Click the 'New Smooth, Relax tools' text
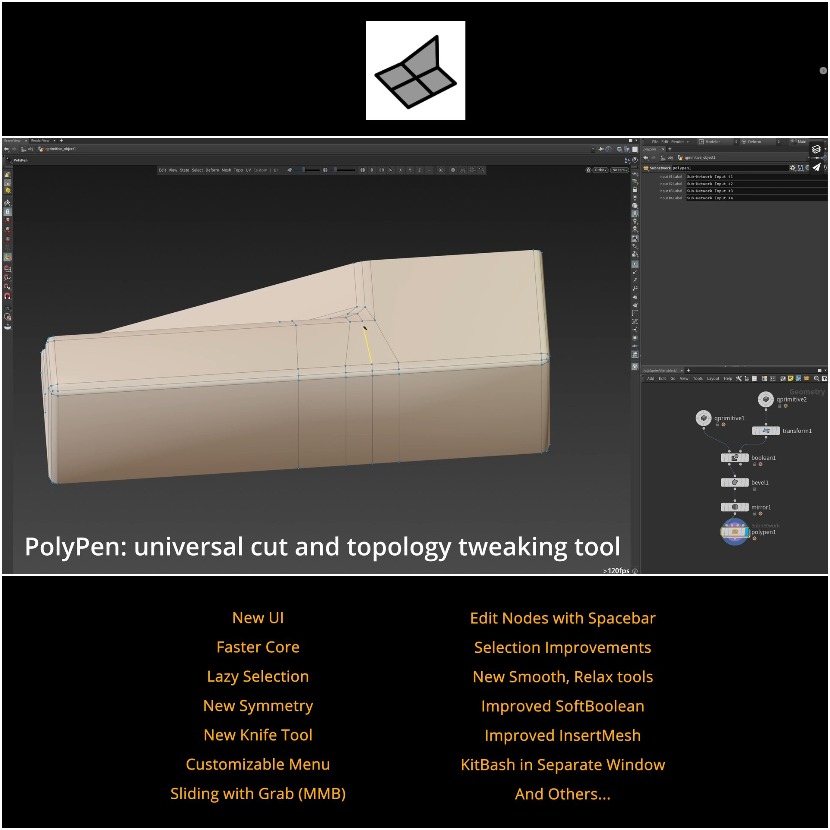The height and width of the screenshot is (830, 830). [563, 676]
